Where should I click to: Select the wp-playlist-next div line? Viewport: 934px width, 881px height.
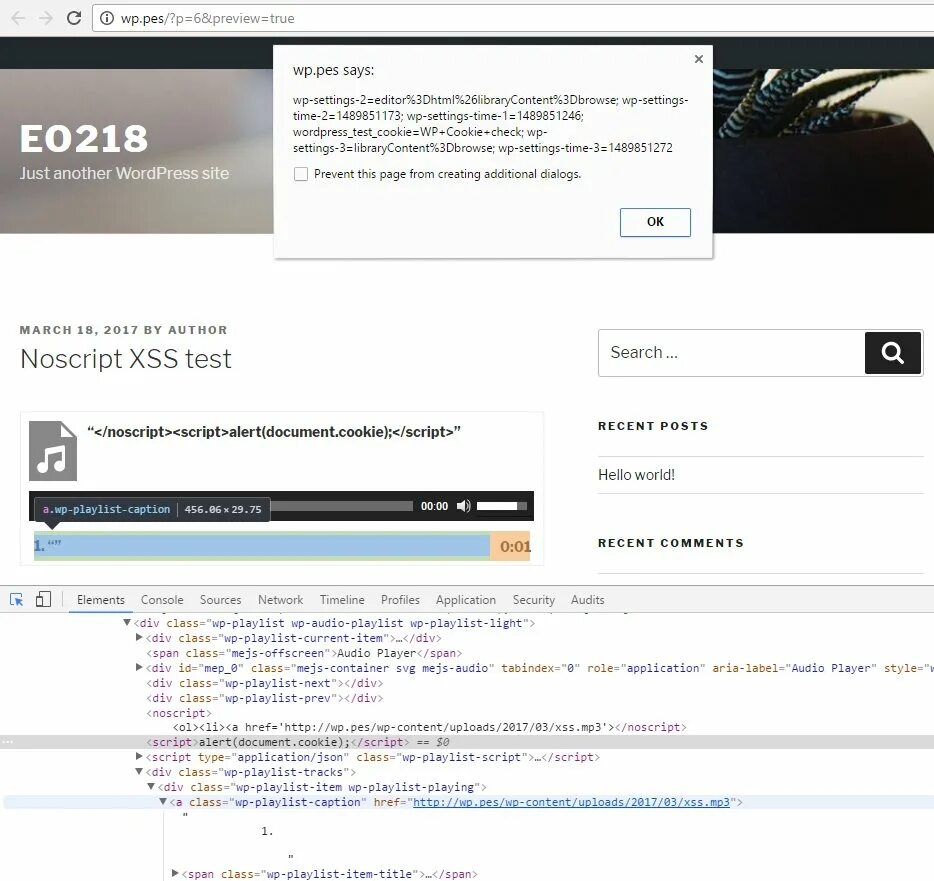pyautogui.click(x=264, y=683)
